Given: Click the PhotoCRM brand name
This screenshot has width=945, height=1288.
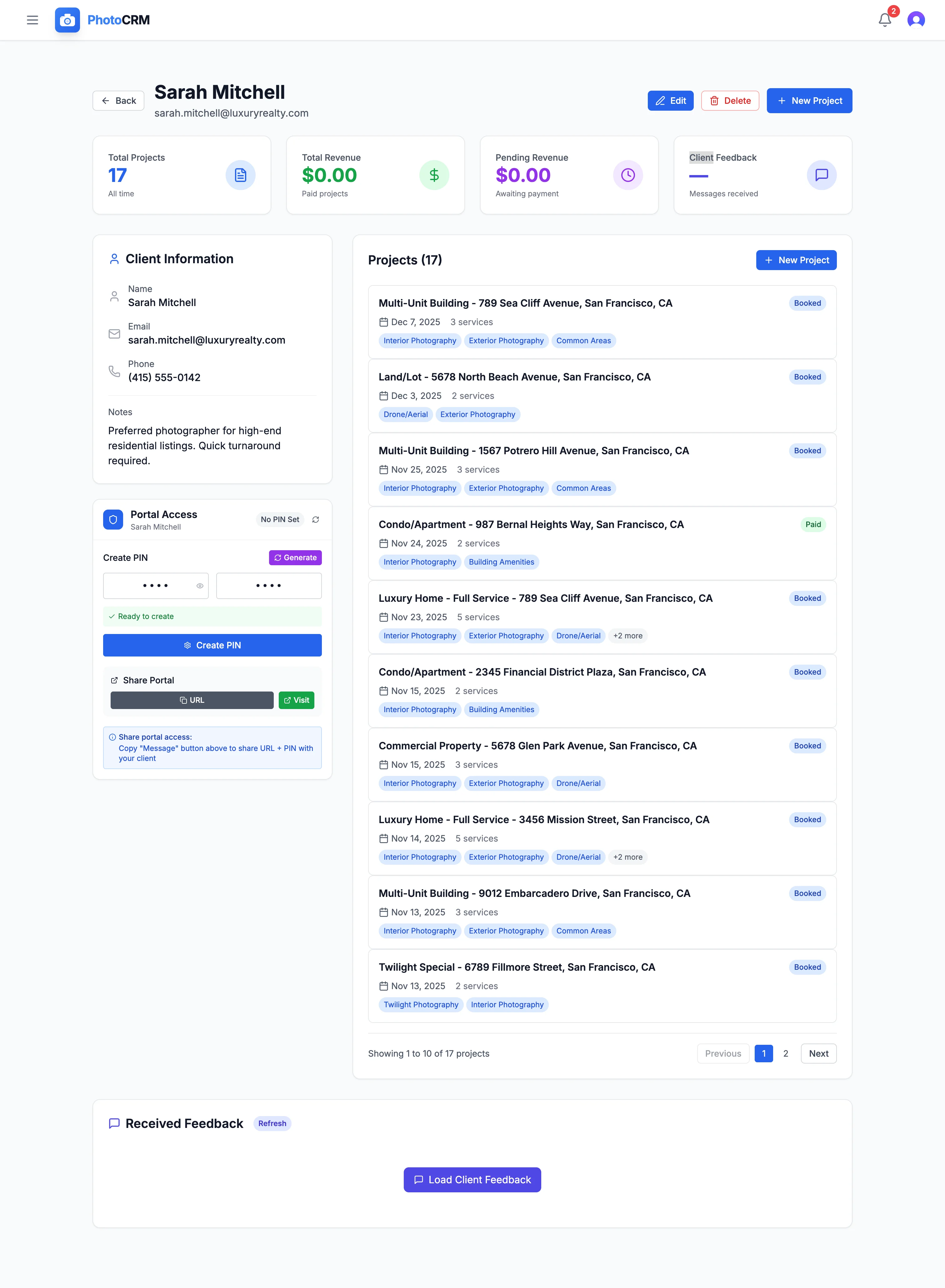Looking at the screenshot, I should pyautogui.click(x=118, y=20).
